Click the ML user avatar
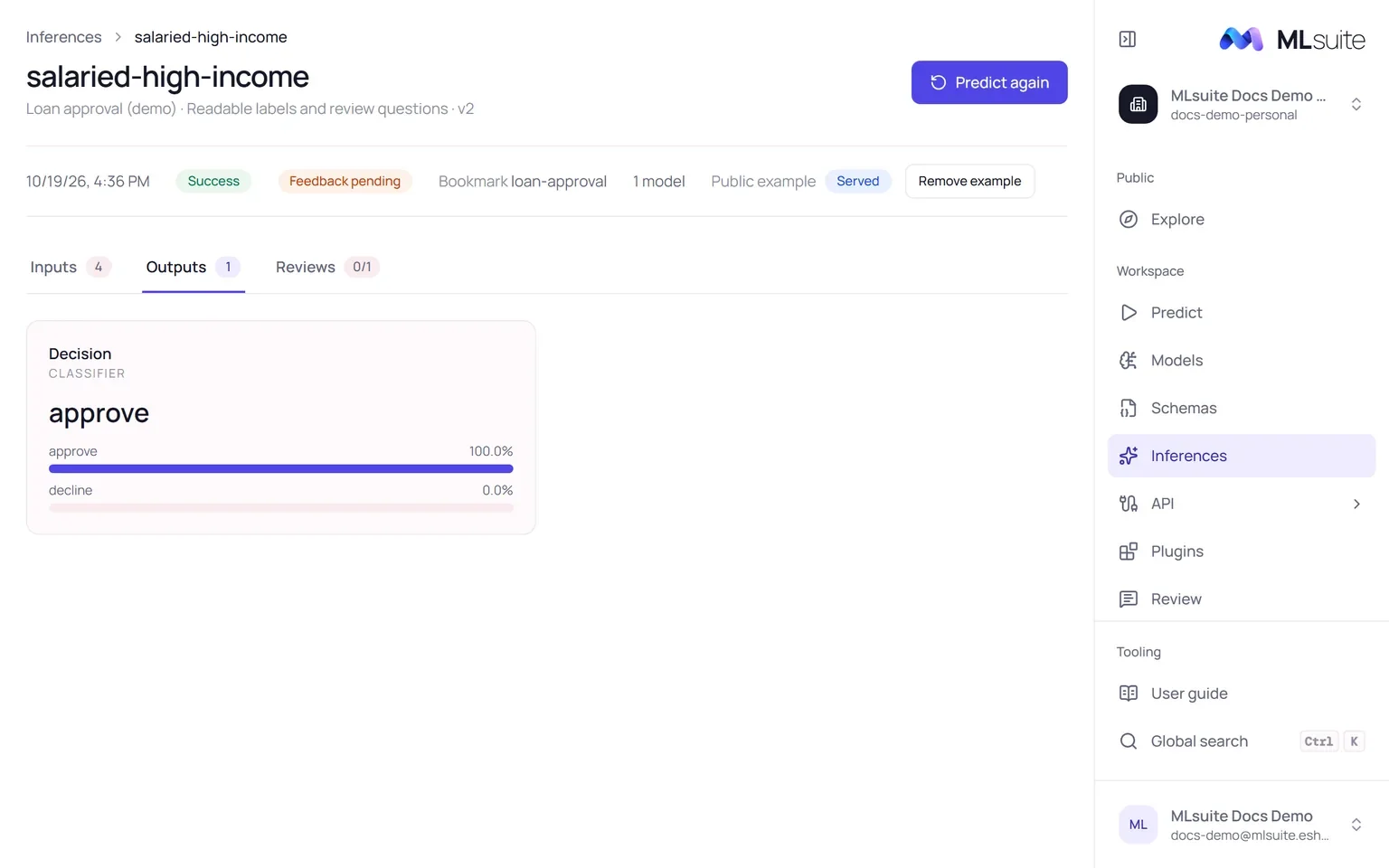Image resolution: width=1389 pixels, height=868 pixels. tap(1138, 825)
